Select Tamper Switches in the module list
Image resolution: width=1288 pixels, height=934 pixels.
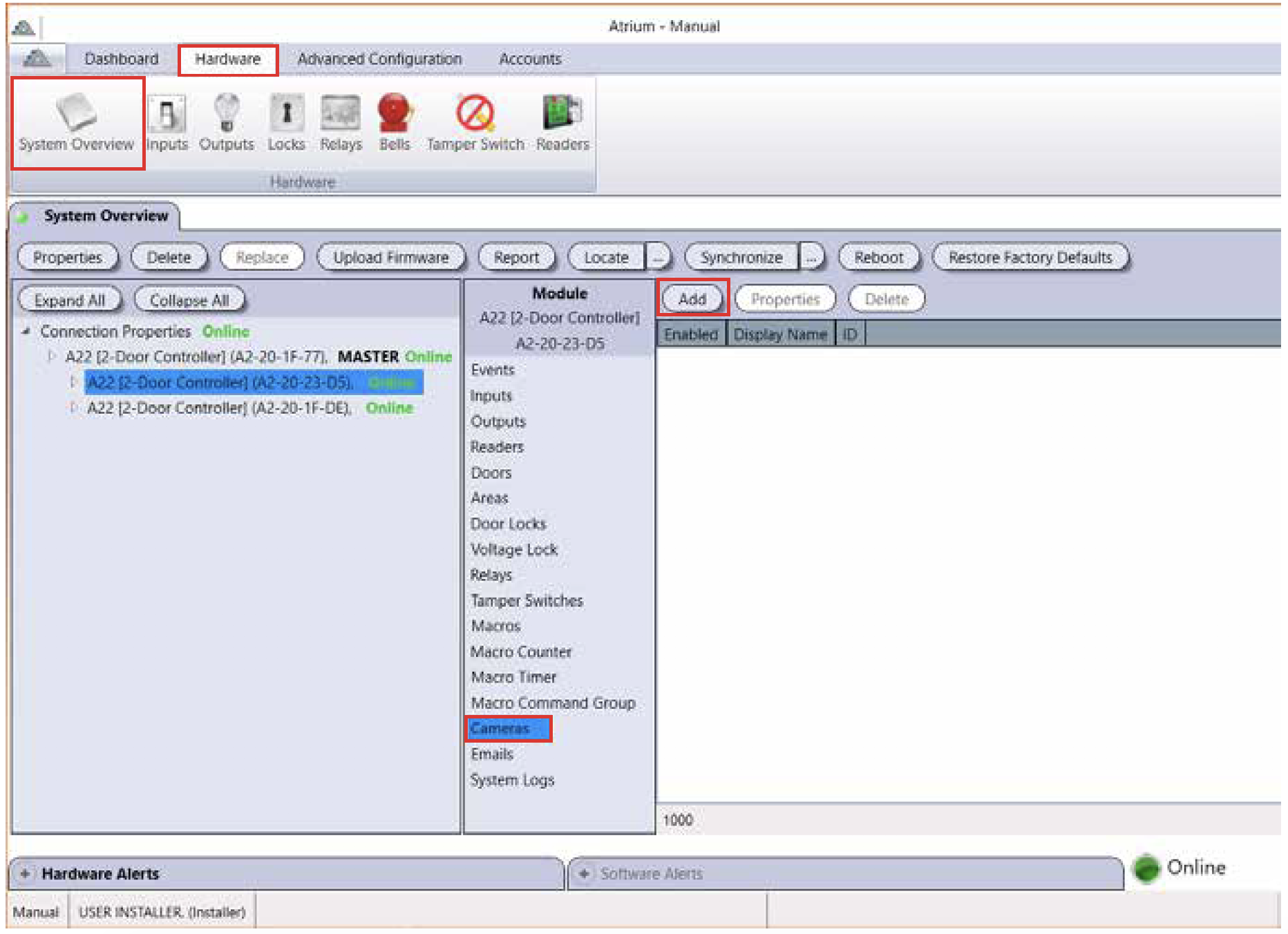point(527,600)
